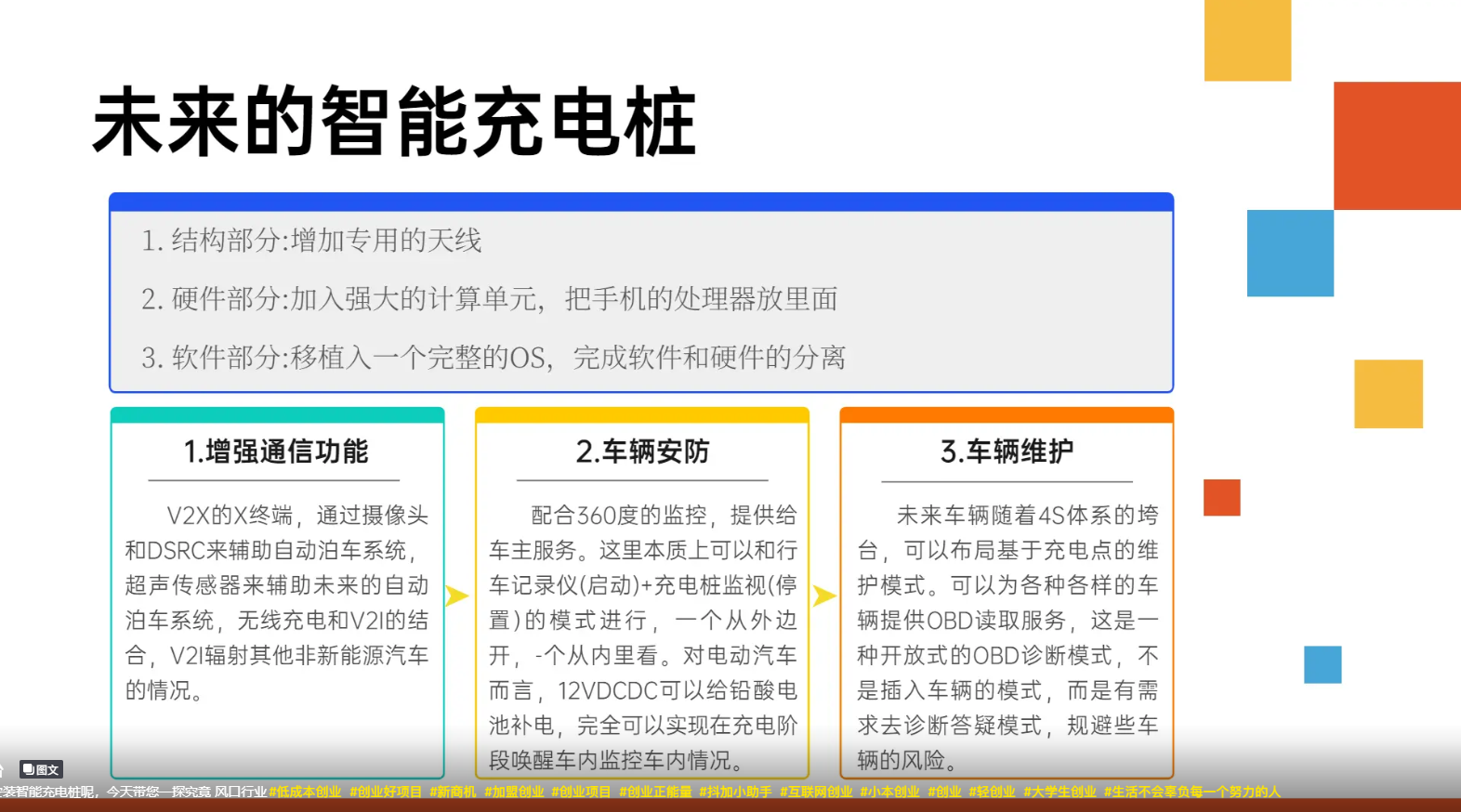Open the #创业好项目 hashtag
The width and height of the screenshot is (1461, 812).
point(386,792)
